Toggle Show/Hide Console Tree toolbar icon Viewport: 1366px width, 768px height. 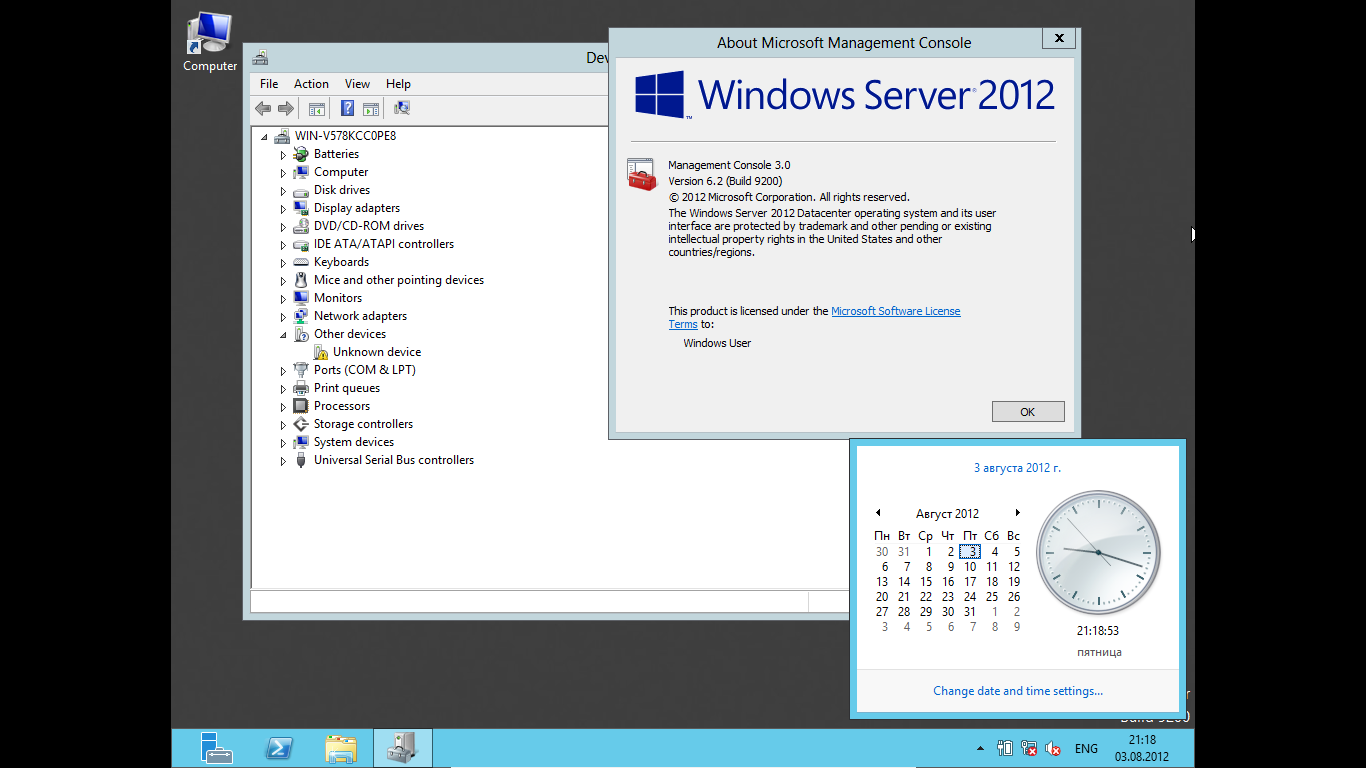317,108
